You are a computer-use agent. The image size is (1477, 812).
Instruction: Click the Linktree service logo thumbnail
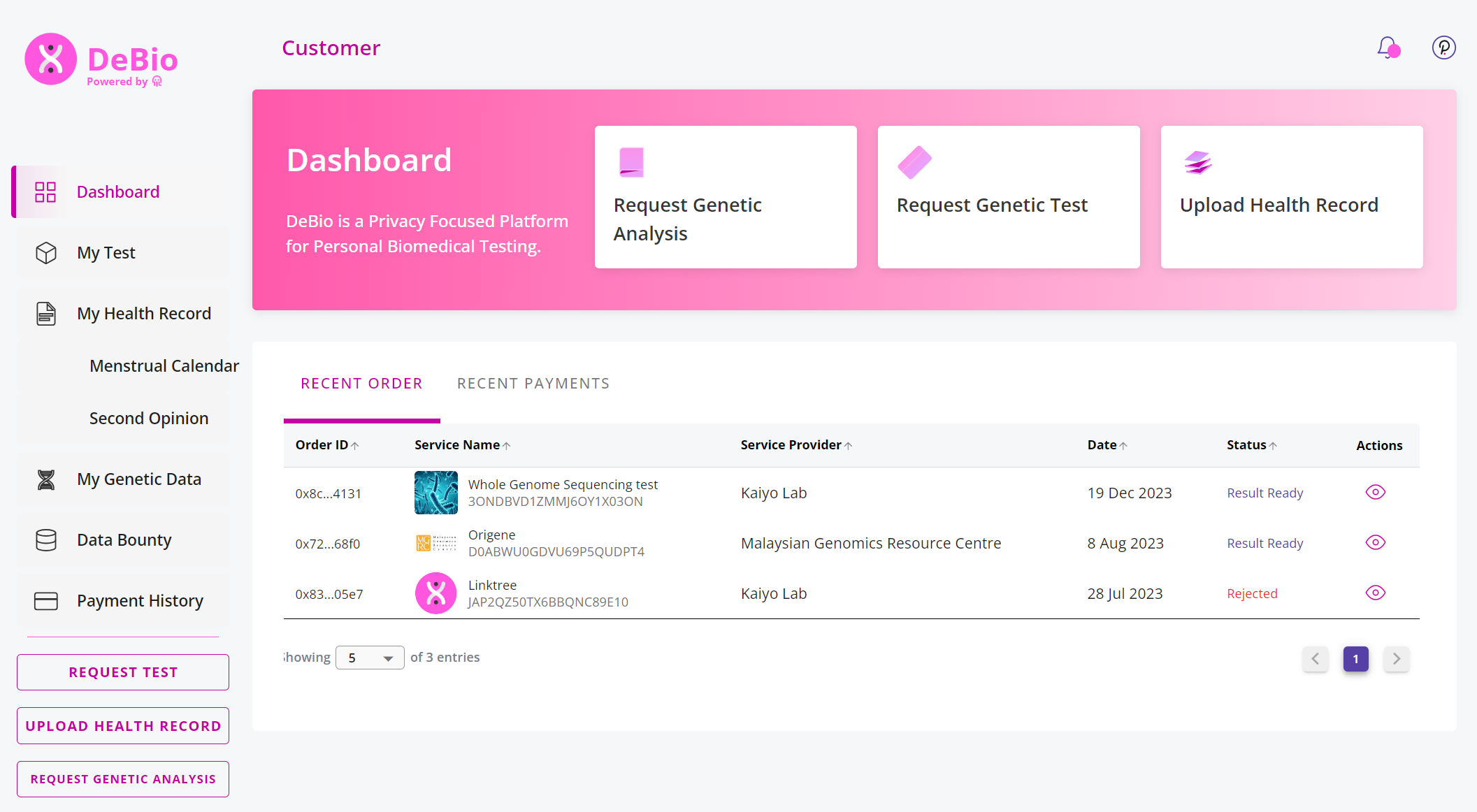tap(436, 593)
